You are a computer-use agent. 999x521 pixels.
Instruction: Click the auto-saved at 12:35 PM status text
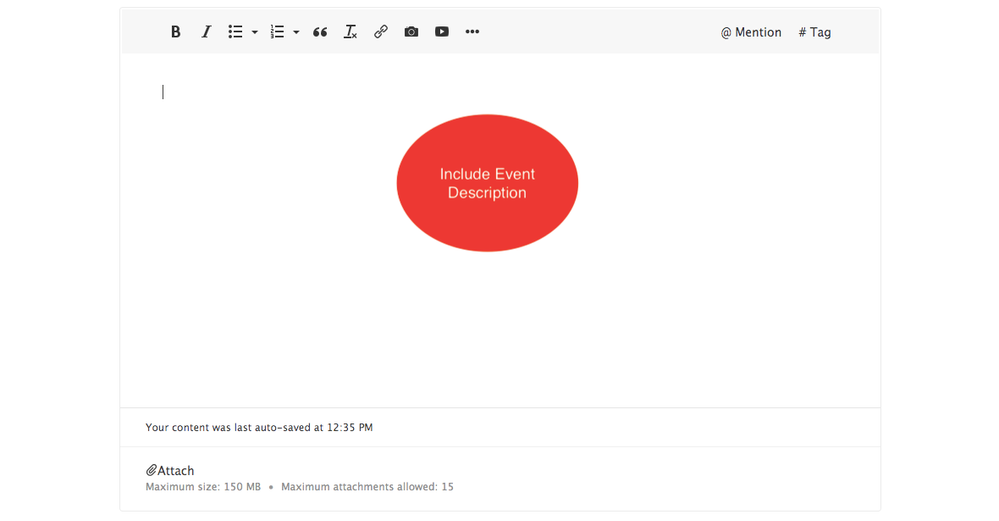[x=259, y=427]
